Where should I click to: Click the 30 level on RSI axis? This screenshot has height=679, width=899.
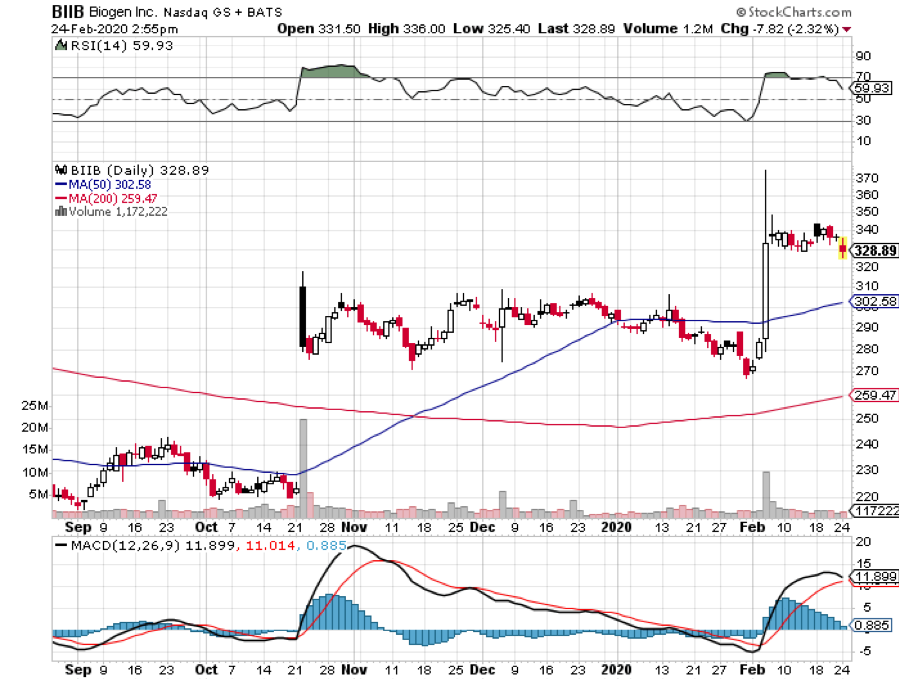coord(863,120)
